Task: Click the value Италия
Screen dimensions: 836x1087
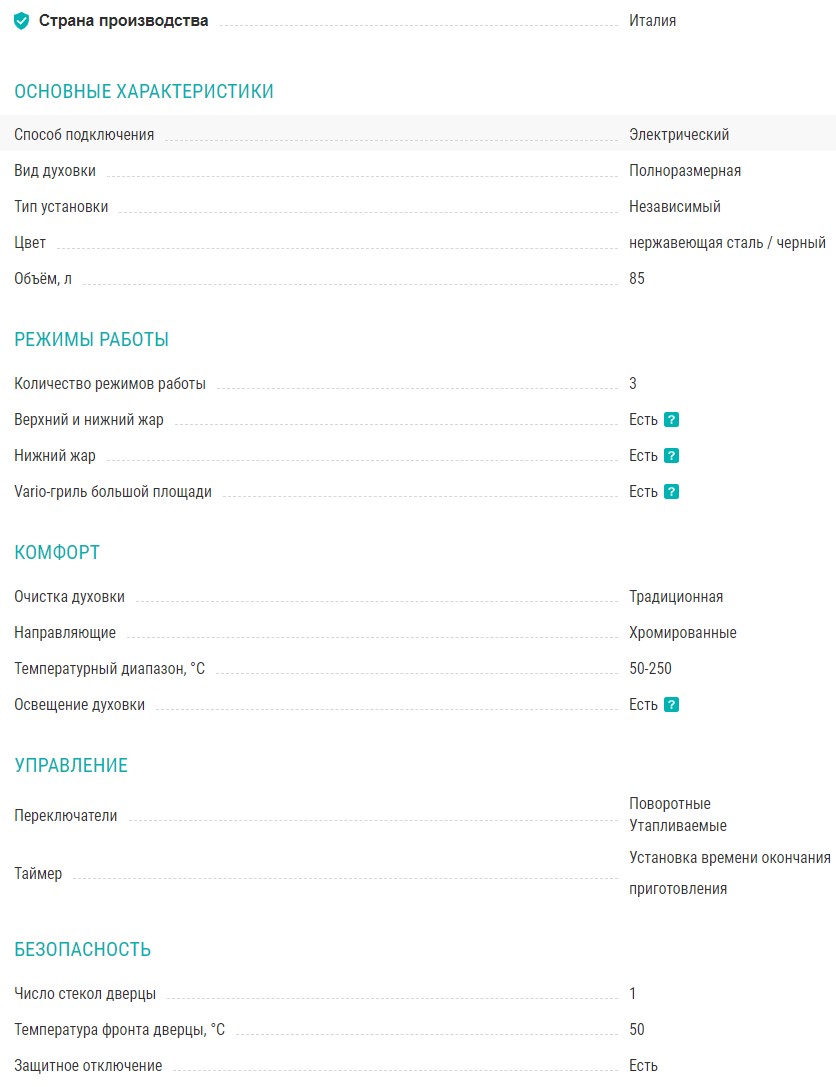Action: [x=653, y=21]
